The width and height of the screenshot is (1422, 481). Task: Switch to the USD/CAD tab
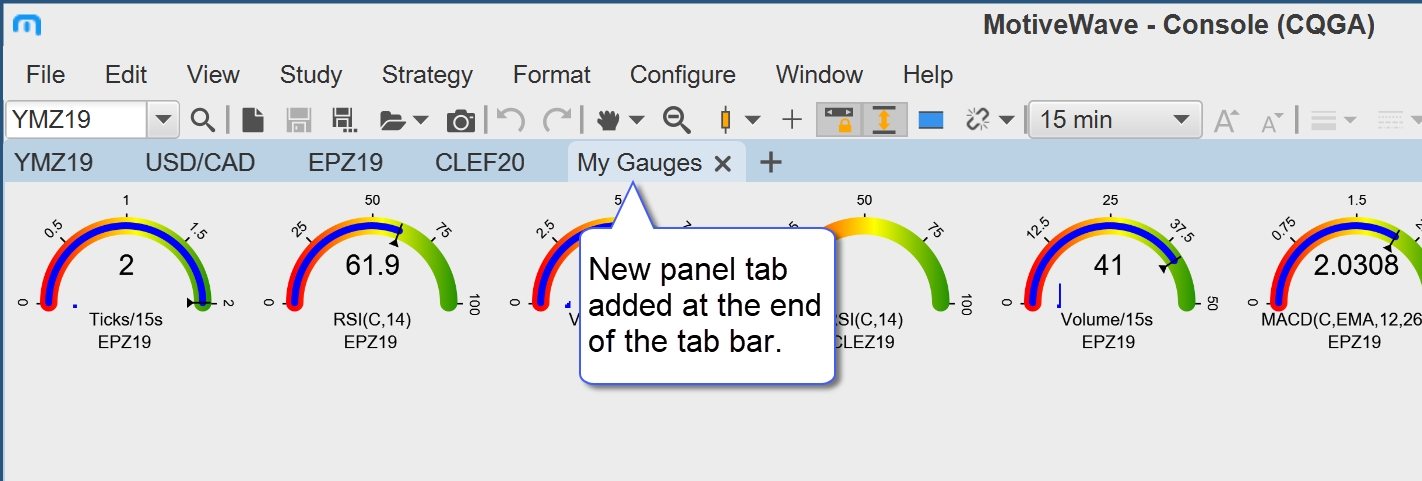pyautogui.click(x=200, y=162)
